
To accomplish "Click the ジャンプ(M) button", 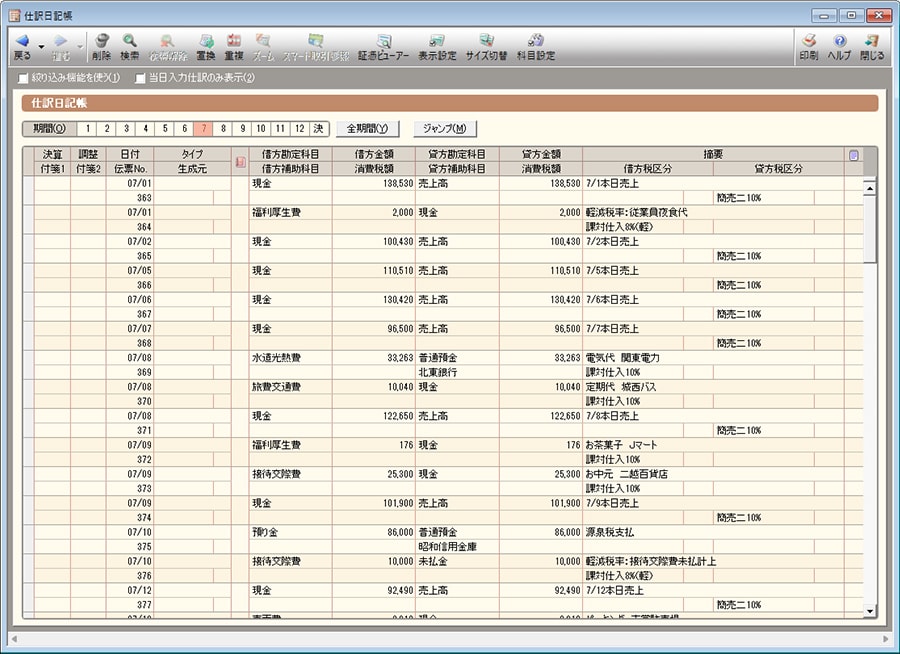I will tap(445, 129).
